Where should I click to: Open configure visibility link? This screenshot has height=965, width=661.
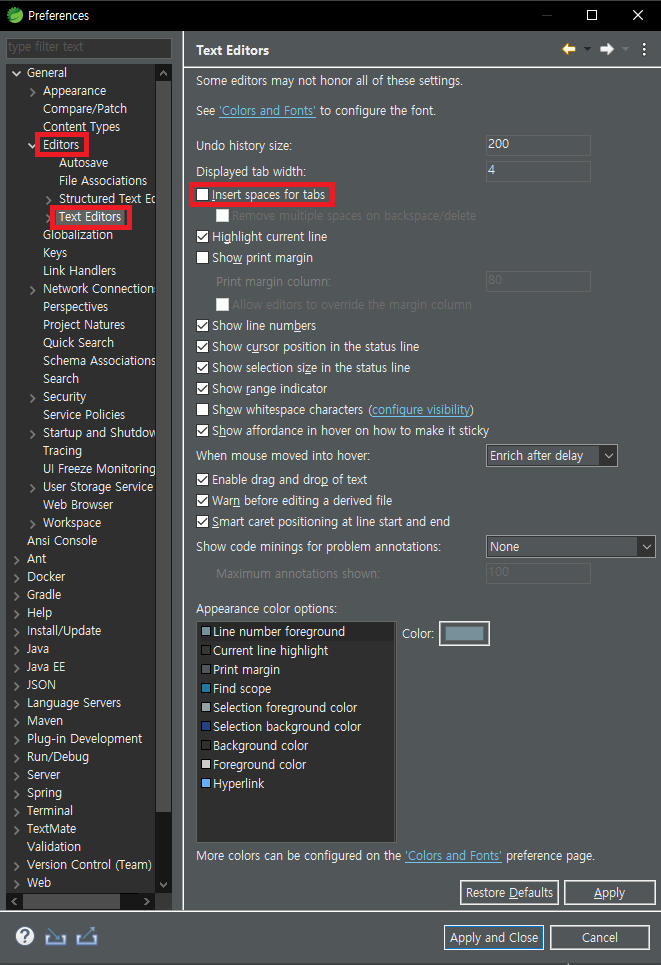(x=421, y=410)
